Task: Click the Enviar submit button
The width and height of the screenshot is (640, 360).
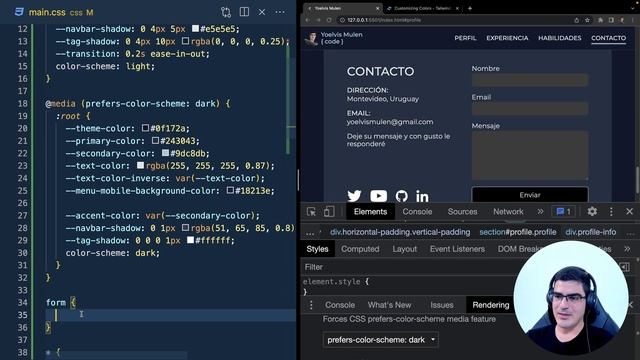Action: coord(530,195)
